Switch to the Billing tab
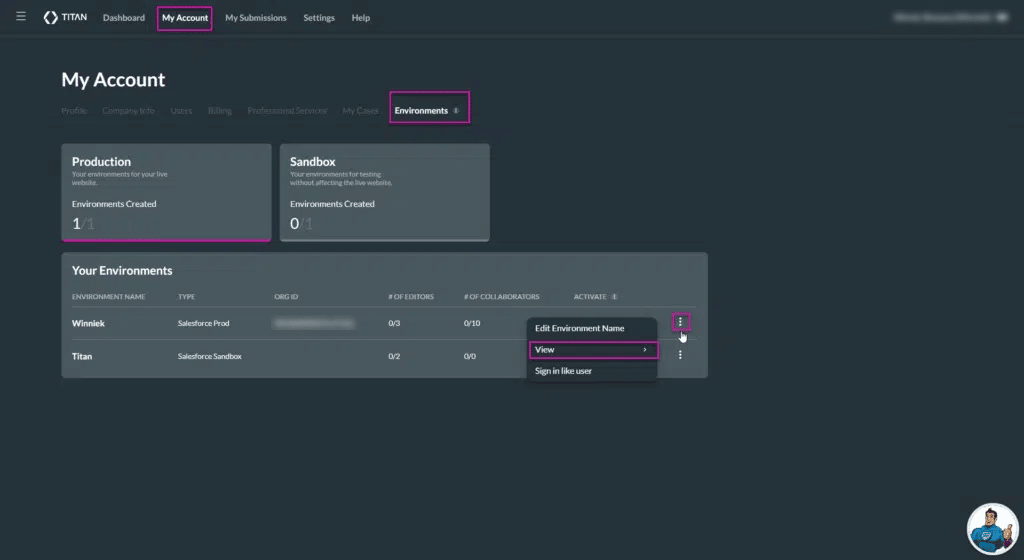 [x=219, y=110]
